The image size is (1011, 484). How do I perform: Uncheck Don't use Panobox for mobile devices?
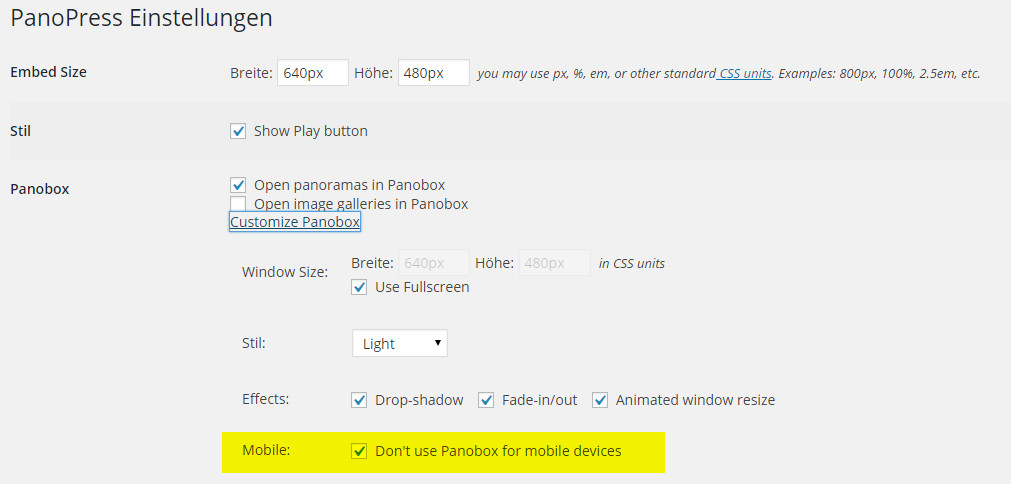click(359, 451)
